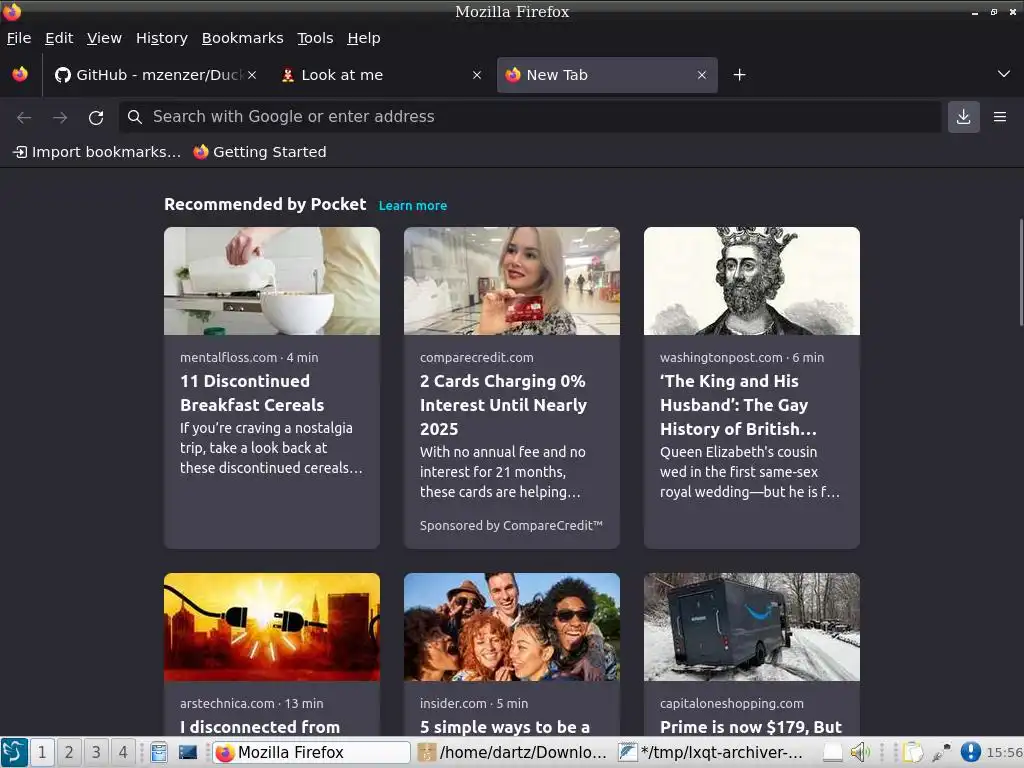Open the File menu
This screenshot has width=1024, height=768.
[19, 38]
